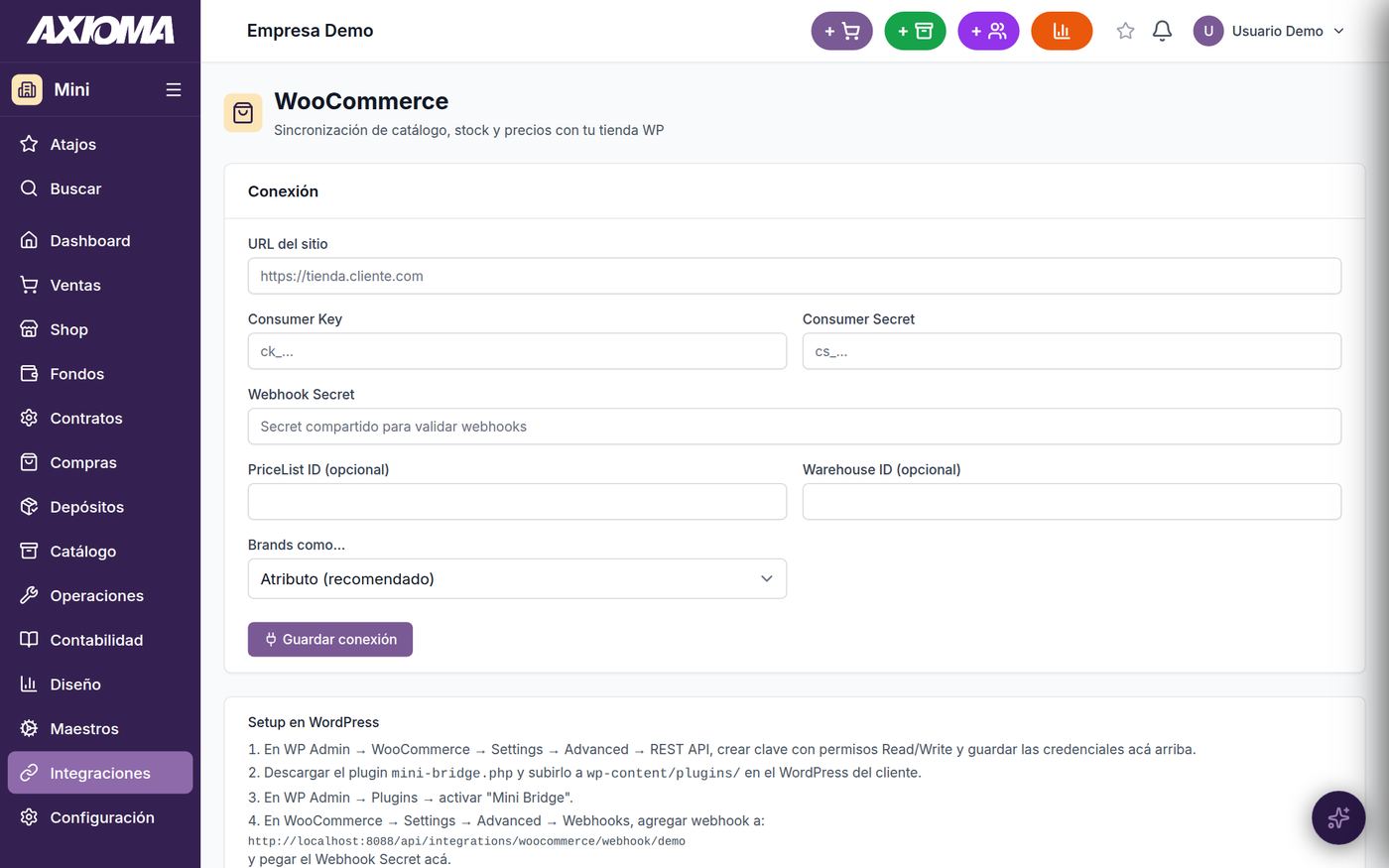Open Contabilidad in the sidebar
Viewport: 1389px width, 868px height.
100,640
